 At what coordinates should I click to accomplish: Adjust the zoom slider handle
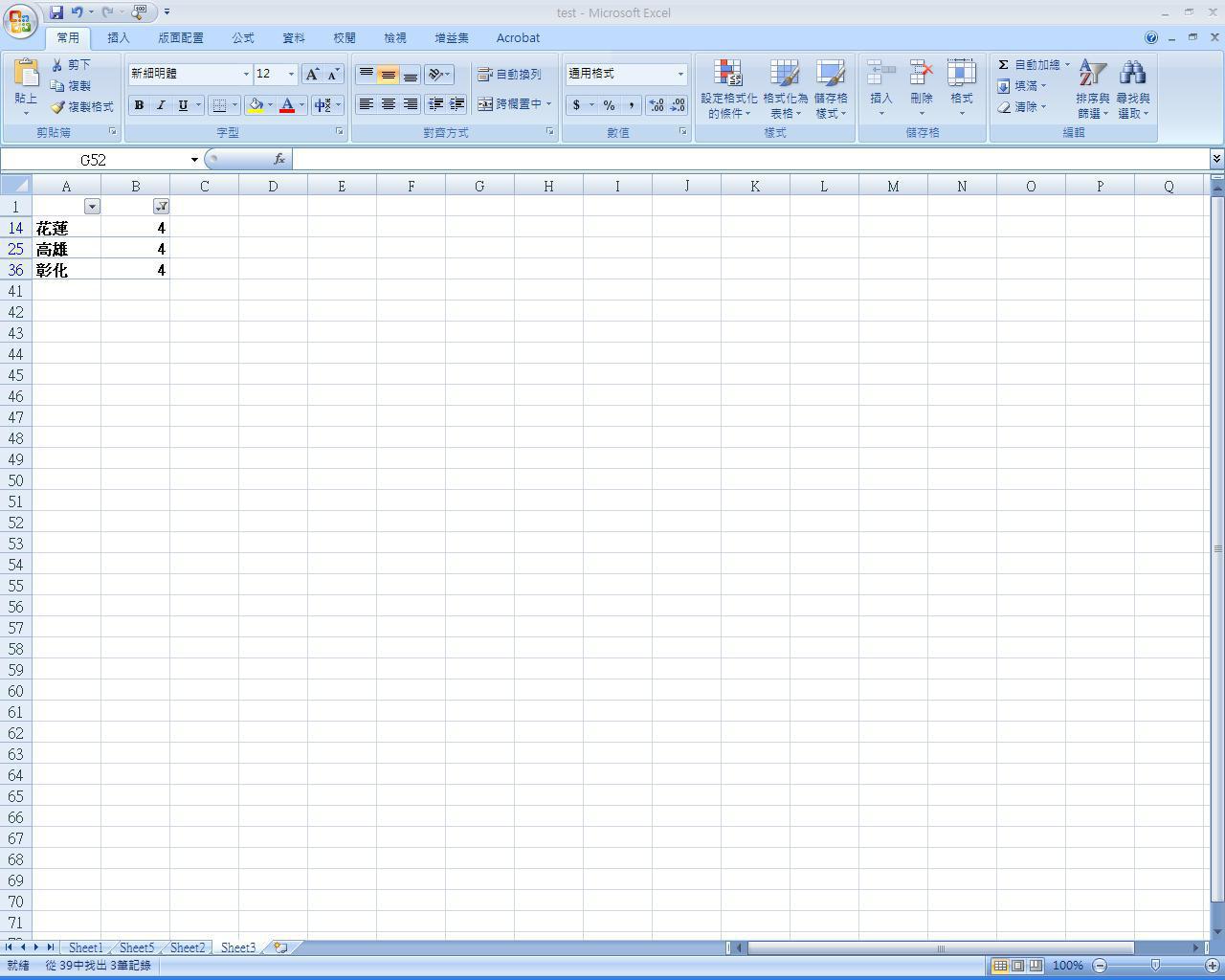(x=1155, y=966)
